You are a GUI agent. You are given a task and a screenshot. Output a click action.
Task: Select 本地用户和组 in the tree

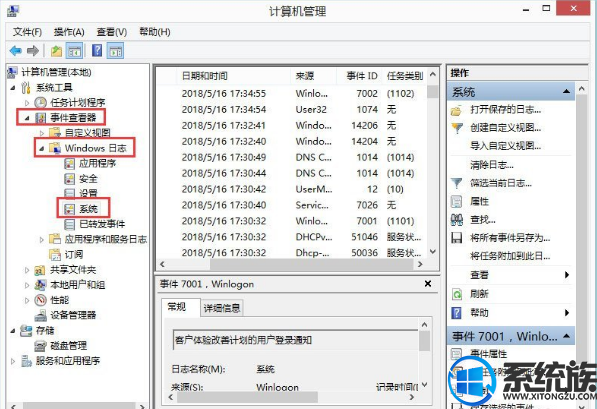click(x=77, y=285)
